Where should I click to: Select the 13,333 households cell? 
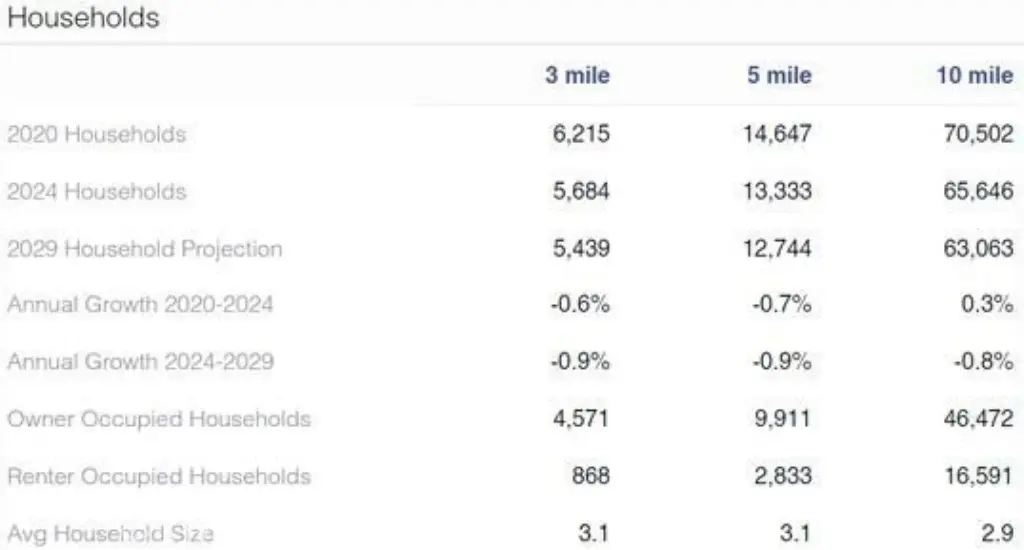click(x=777, y=191)
